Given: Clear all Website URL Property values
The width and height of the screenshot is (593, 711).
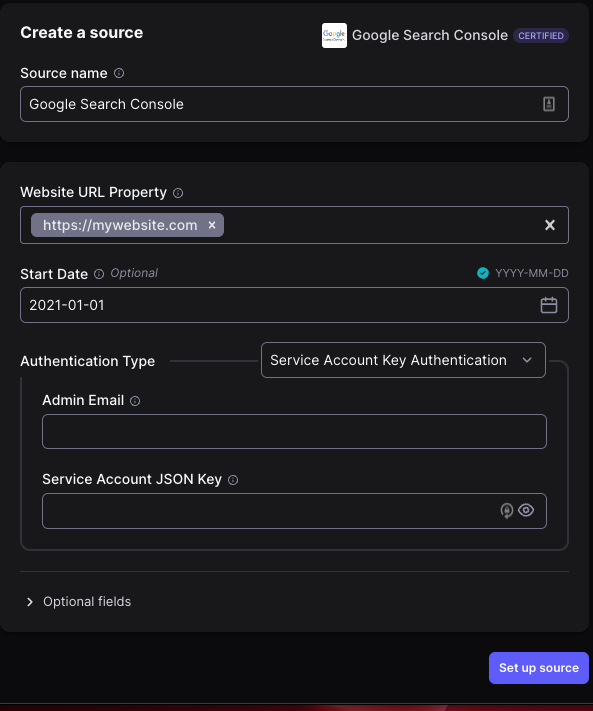Looking at the screenshot, I should [549, 225].
